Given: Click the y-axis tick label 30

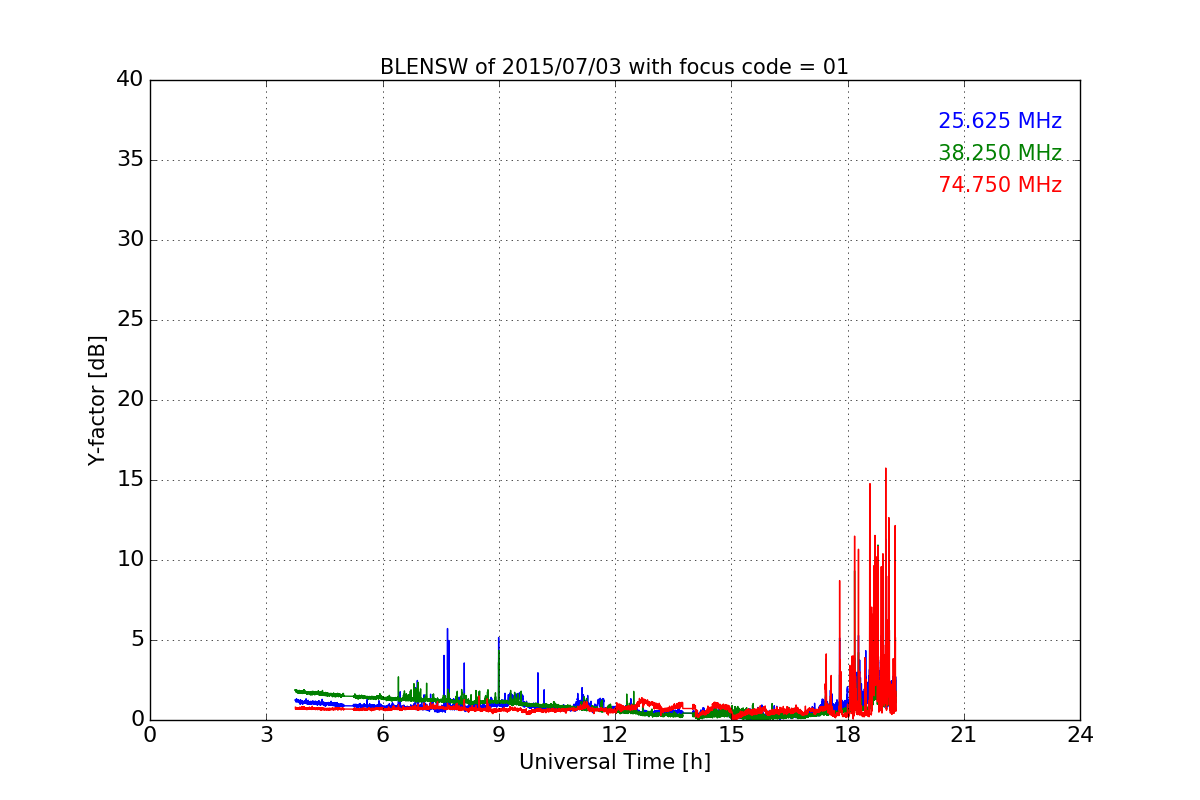Looking at the screenshot, I should [130, 240].
